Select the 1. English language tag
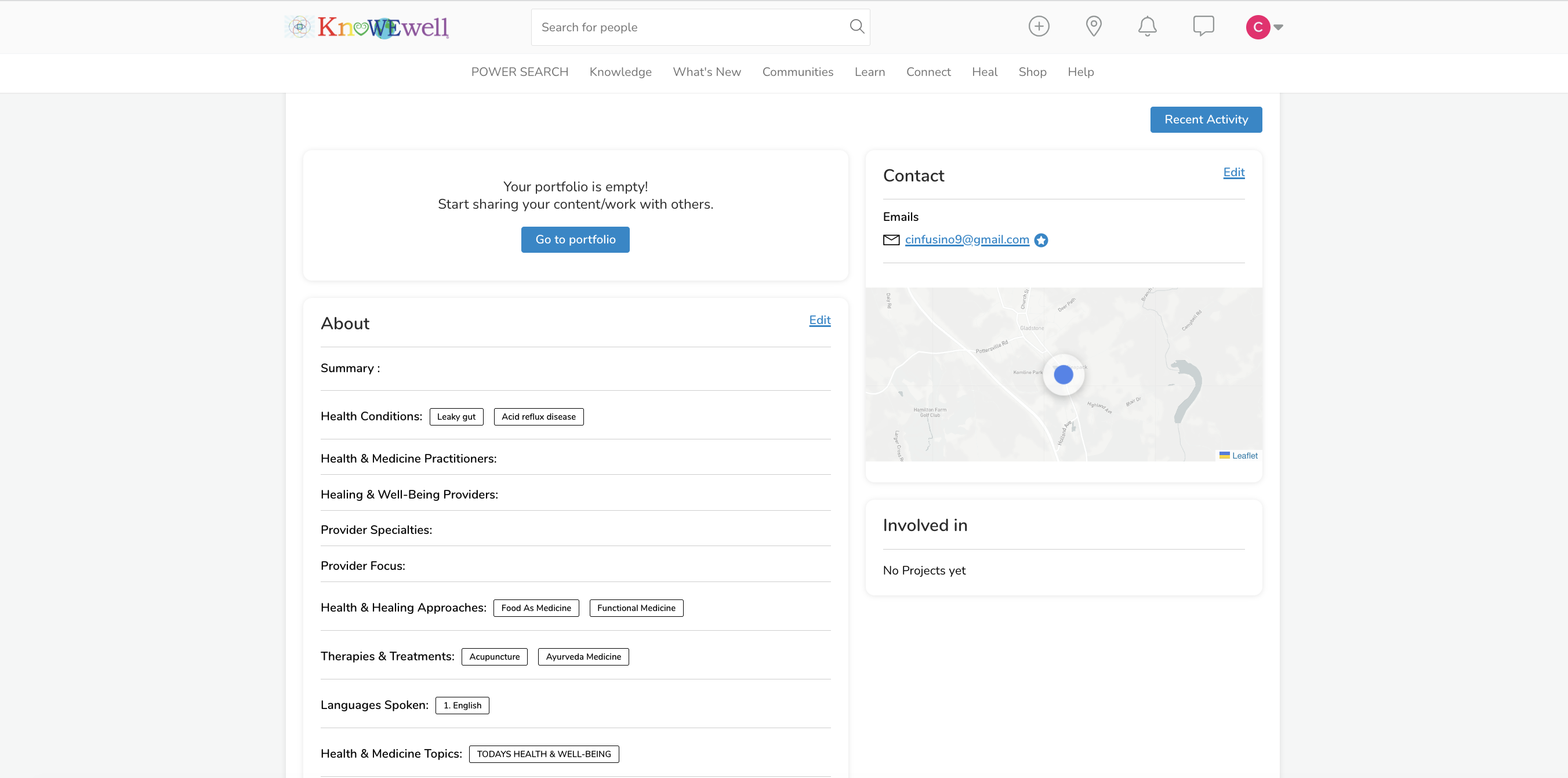This screenshot has width=1568, height=778. [x=462, y=706]
